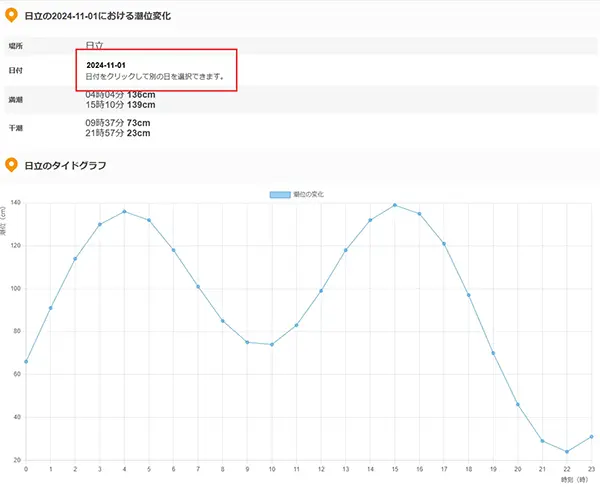Toggle the 潮位の変化 legend label
600x487 pixels.
click(x=309, y=193)
